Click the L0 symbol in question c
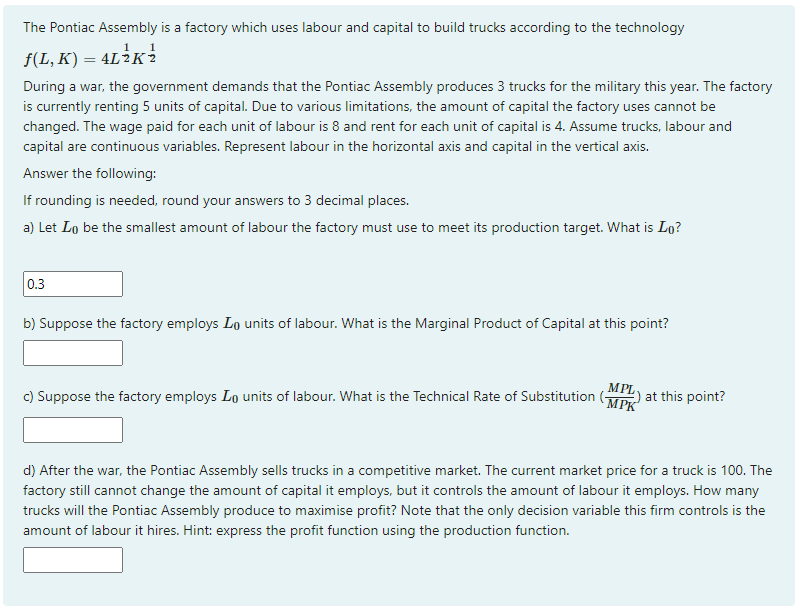This screenshot has width=806, height=613. [x=230, y=397]
